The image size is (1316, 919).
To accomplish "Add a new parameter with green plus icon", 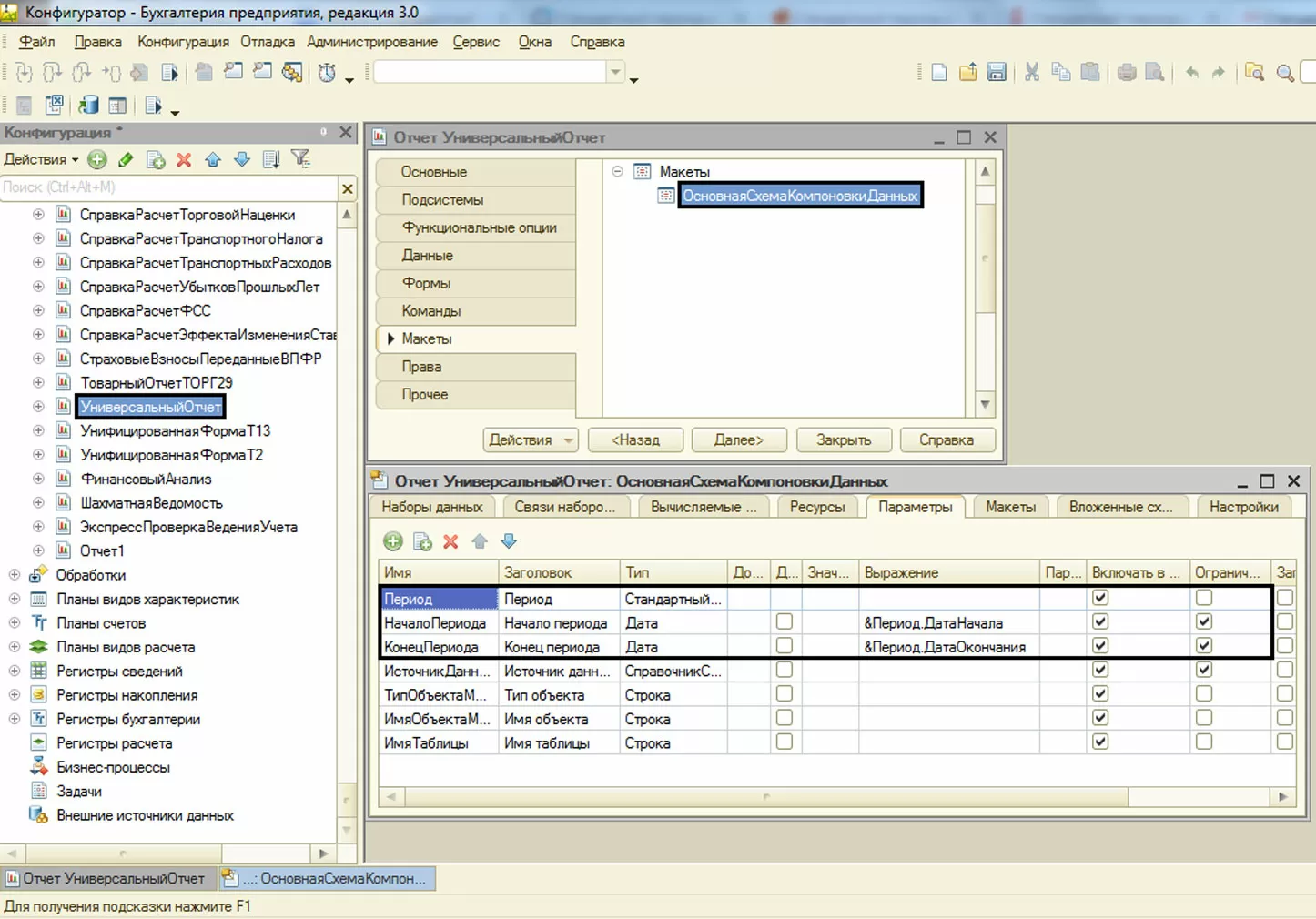I will [x=393, y=541].
